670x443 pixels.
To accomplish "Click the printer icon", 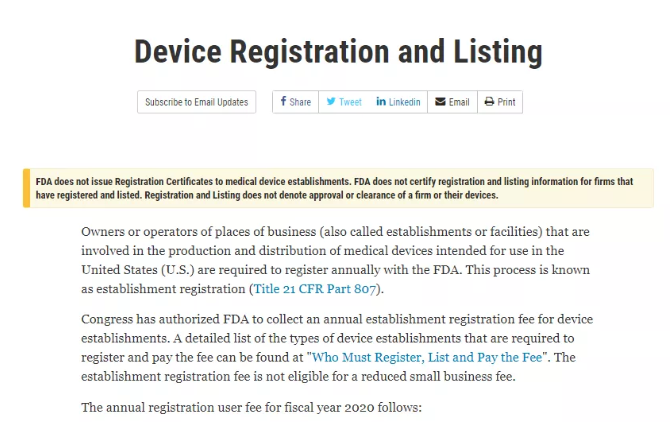I will 489,102.
